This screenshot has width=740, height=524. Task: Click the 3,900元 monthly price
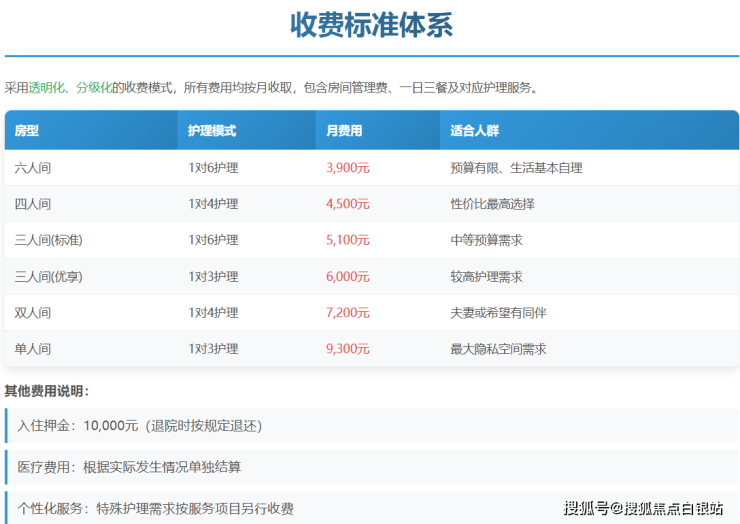[347, 168]
